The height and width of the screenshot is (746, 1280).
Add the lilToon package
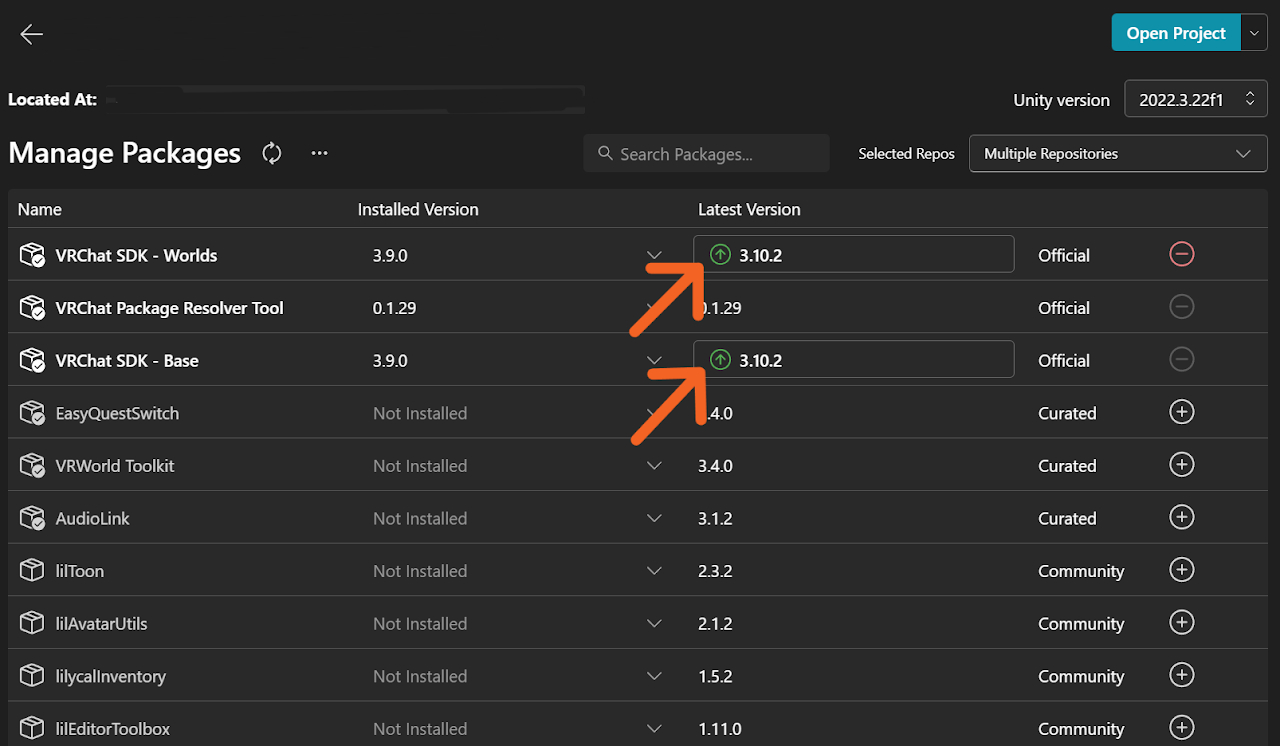[1181, 571]
